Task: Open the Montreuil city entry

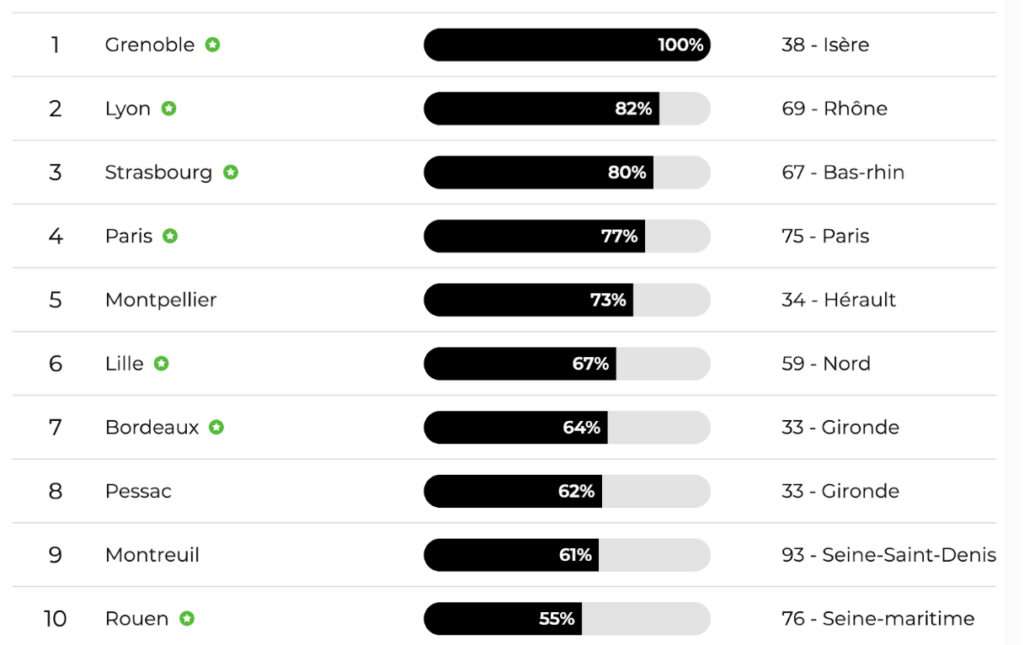Action: (x=152, y=555)
